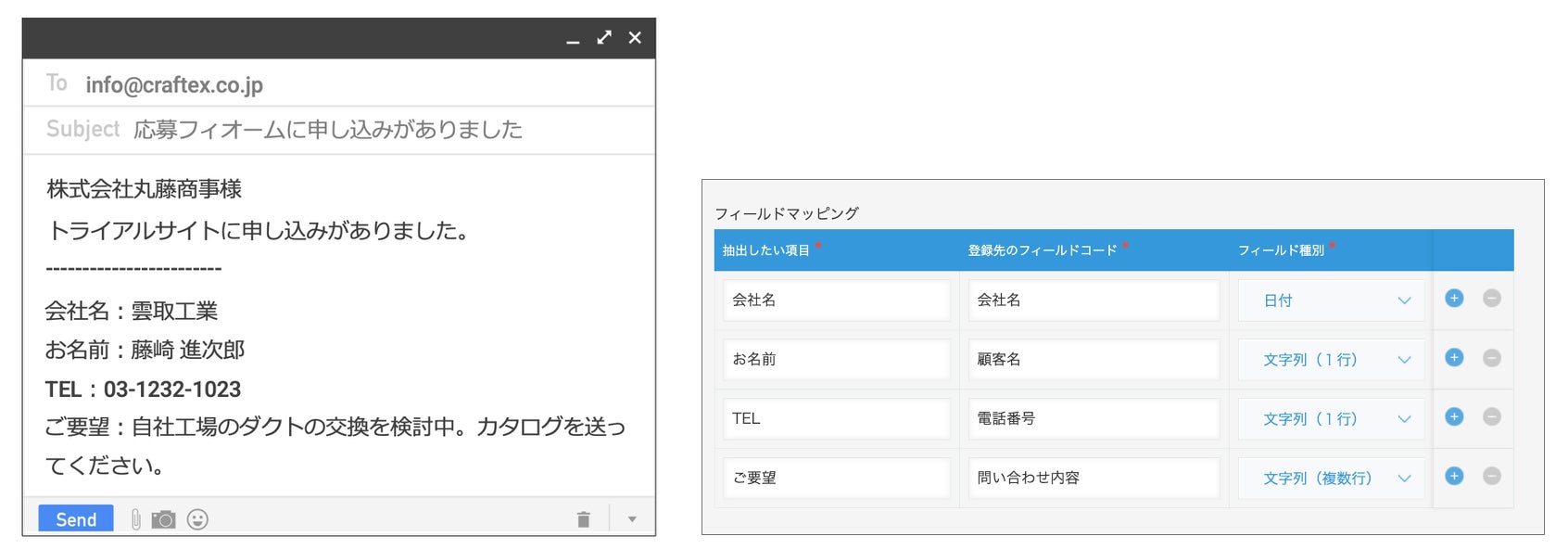Add a row after ご要望 mapping row
1568x549 pixels.
coord(1454,477)
